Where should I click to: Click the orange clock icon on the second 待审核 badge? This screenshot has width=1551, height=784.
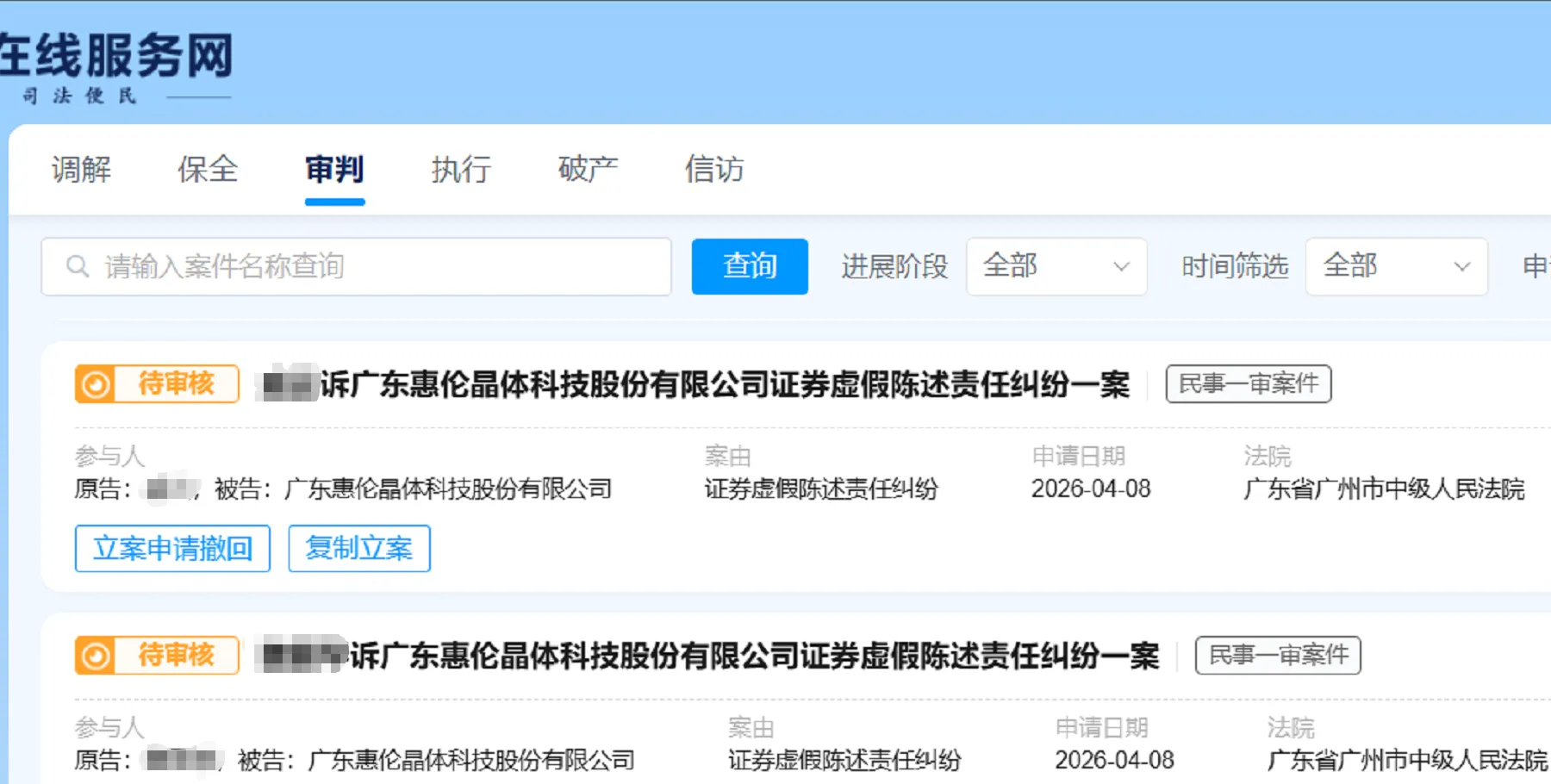point(95,655)
